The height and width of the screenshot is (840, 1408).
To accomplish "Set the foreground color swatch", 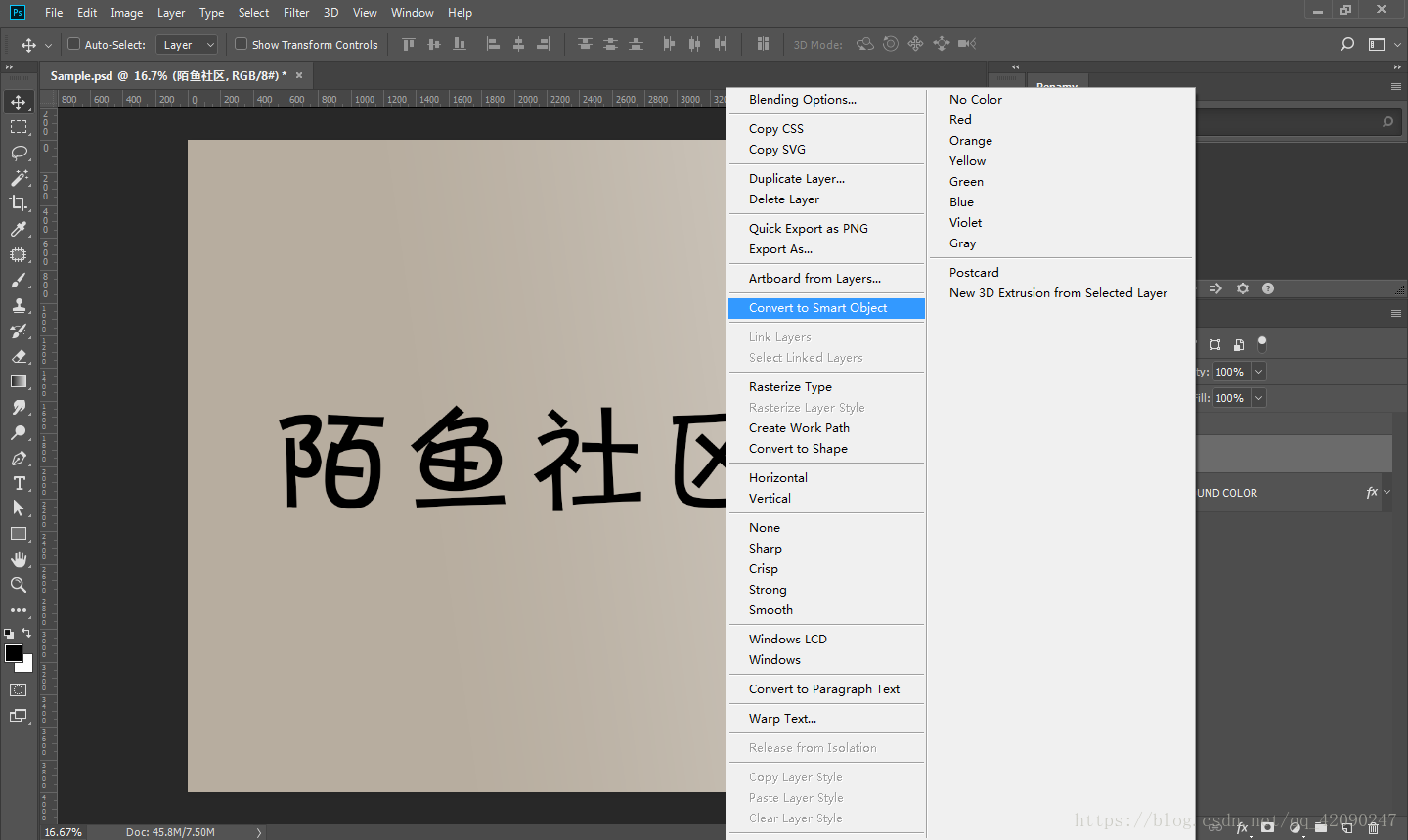I will [x=13, y=652].
